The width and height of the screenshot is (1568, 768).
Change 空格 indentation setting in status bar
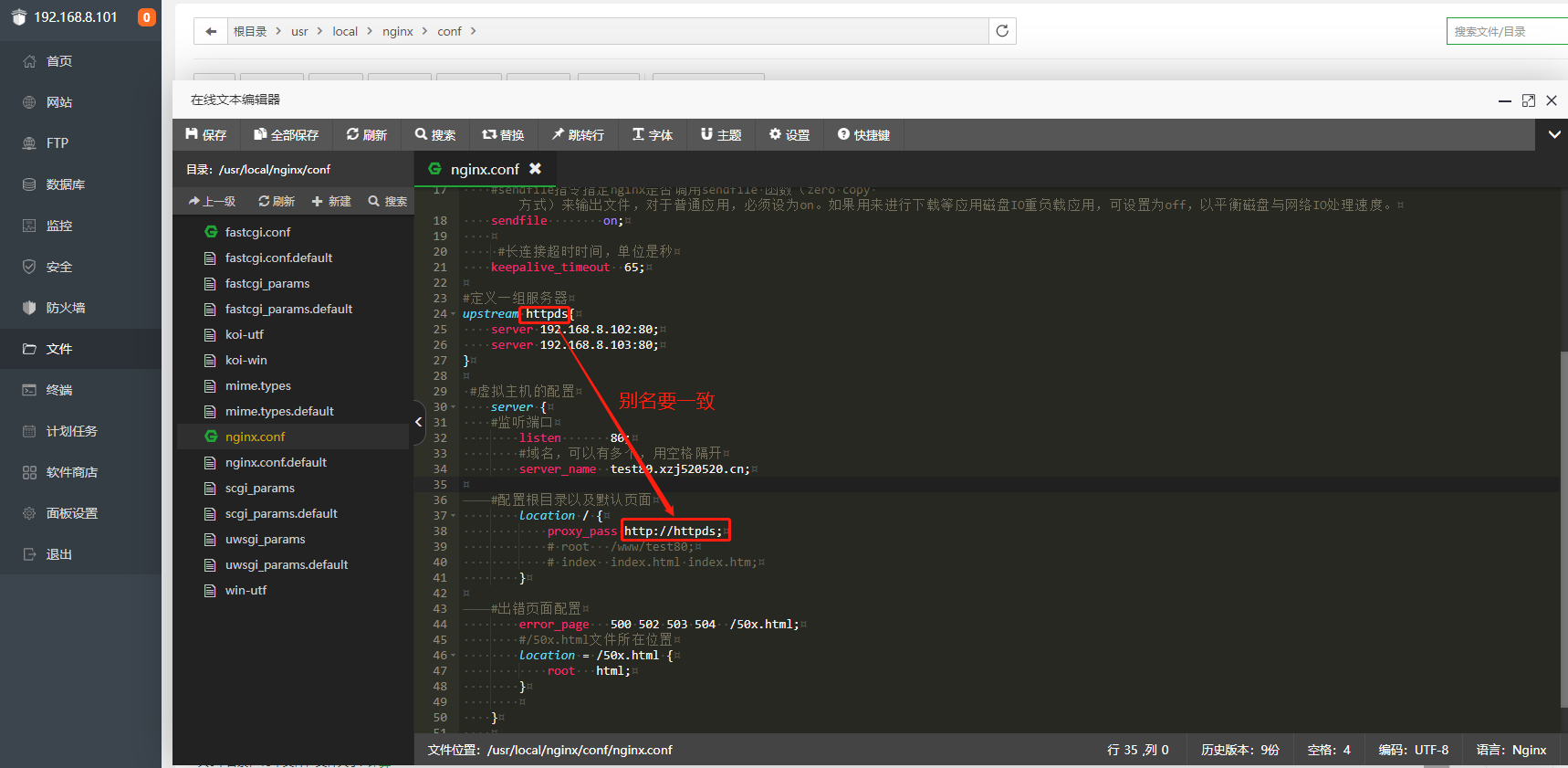click(x=1329, y=750)
